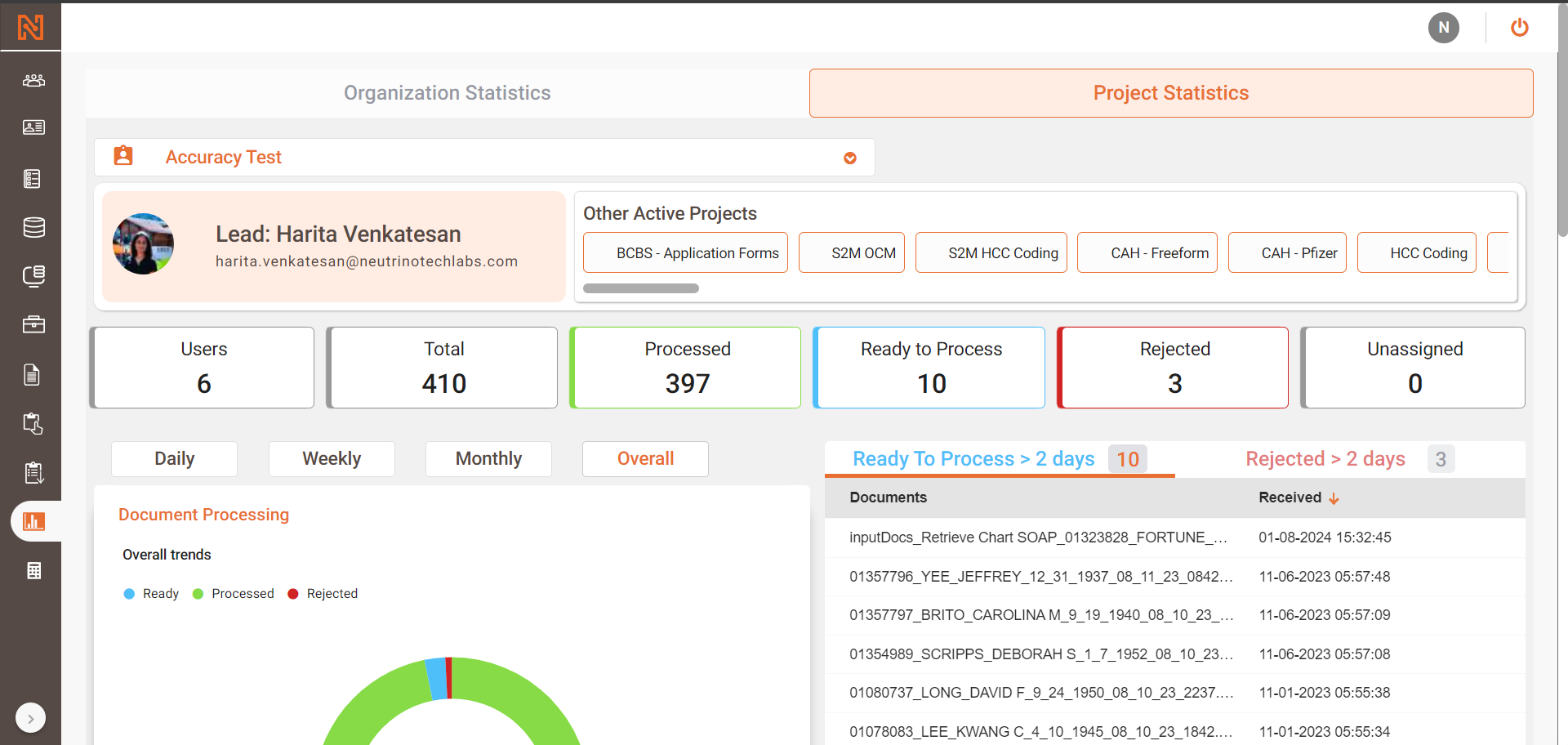The width and height of the screenshot is (1568, 745).
Task: Open the clipboard copy sidebar icon
Action: tap(33, 424)
